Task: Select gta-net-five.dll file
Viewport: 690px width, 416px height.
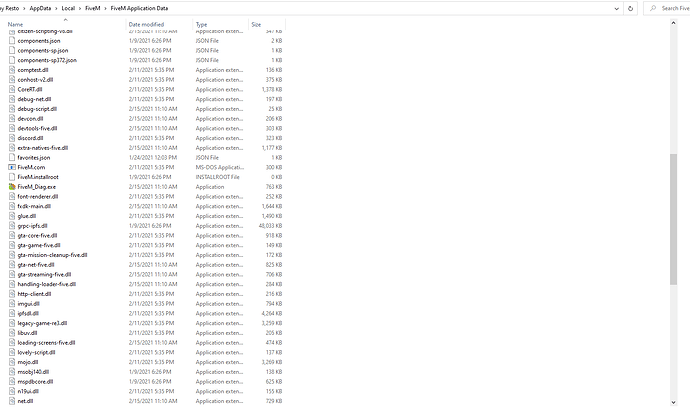Action: 36,265
